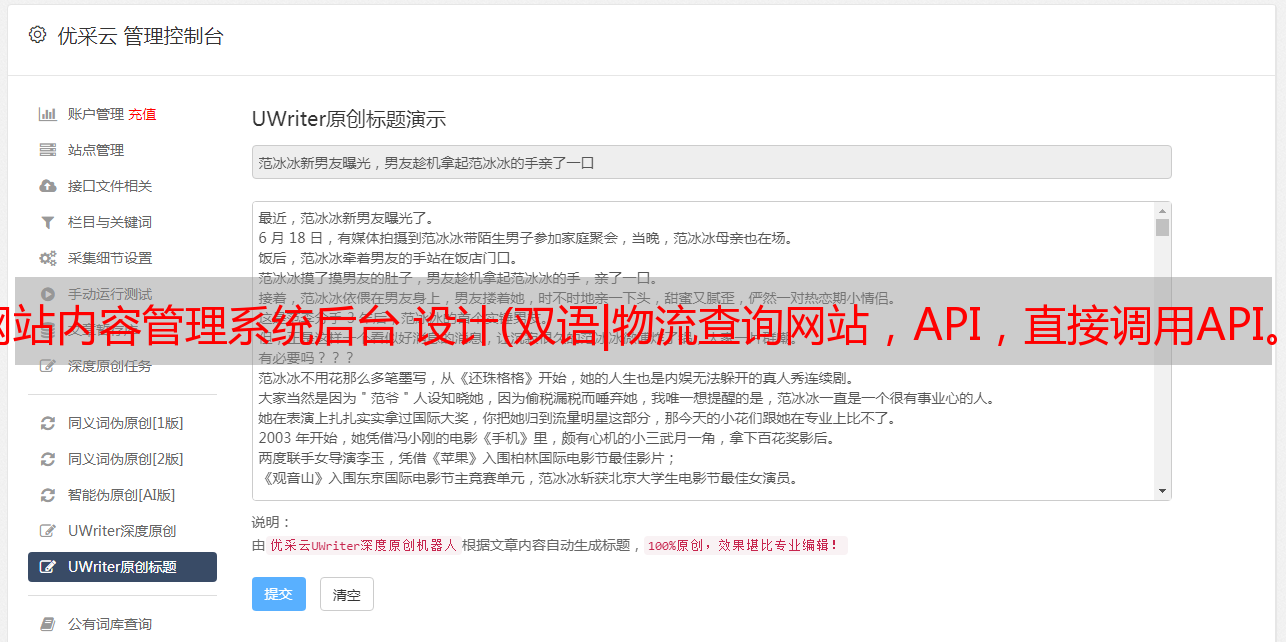The width and height of the screenshot is (1286, 642).
Task: Click the 说明： label below the textarea
Action: [x=271, y=522]
